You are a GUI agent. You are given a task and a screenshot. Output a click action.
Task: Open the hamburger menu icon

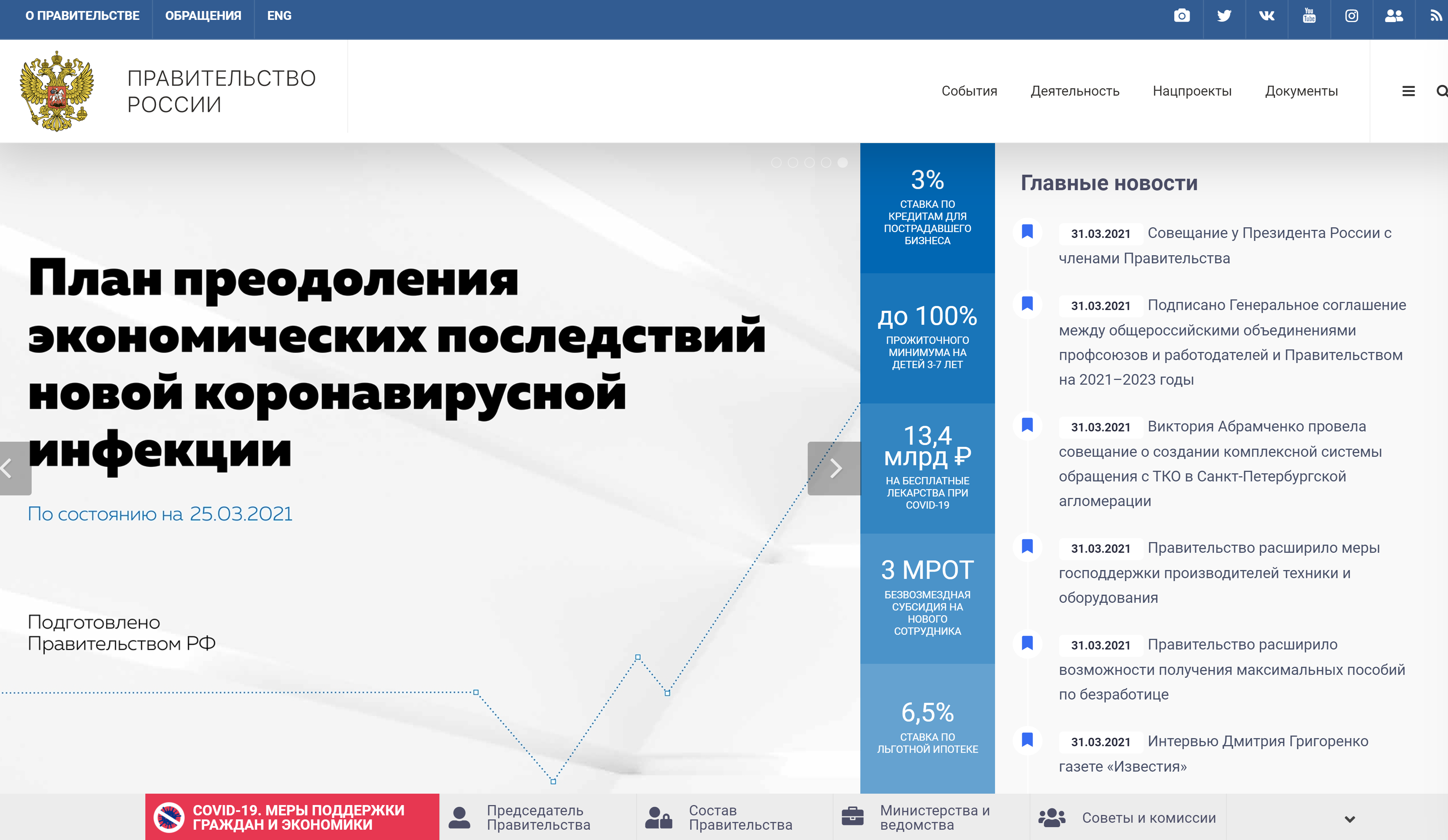pyautogui.click(x=1408, y=91)
